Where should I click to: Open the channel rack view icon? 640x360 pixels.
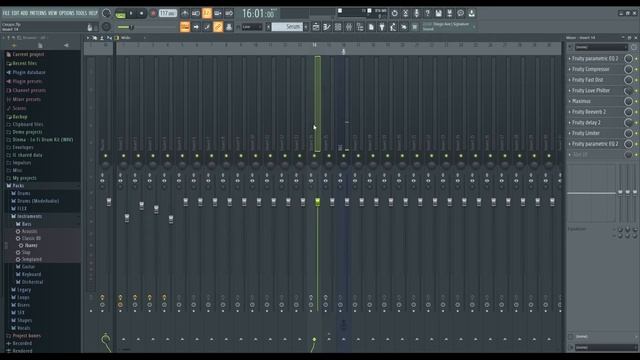[x=338, y=27]
